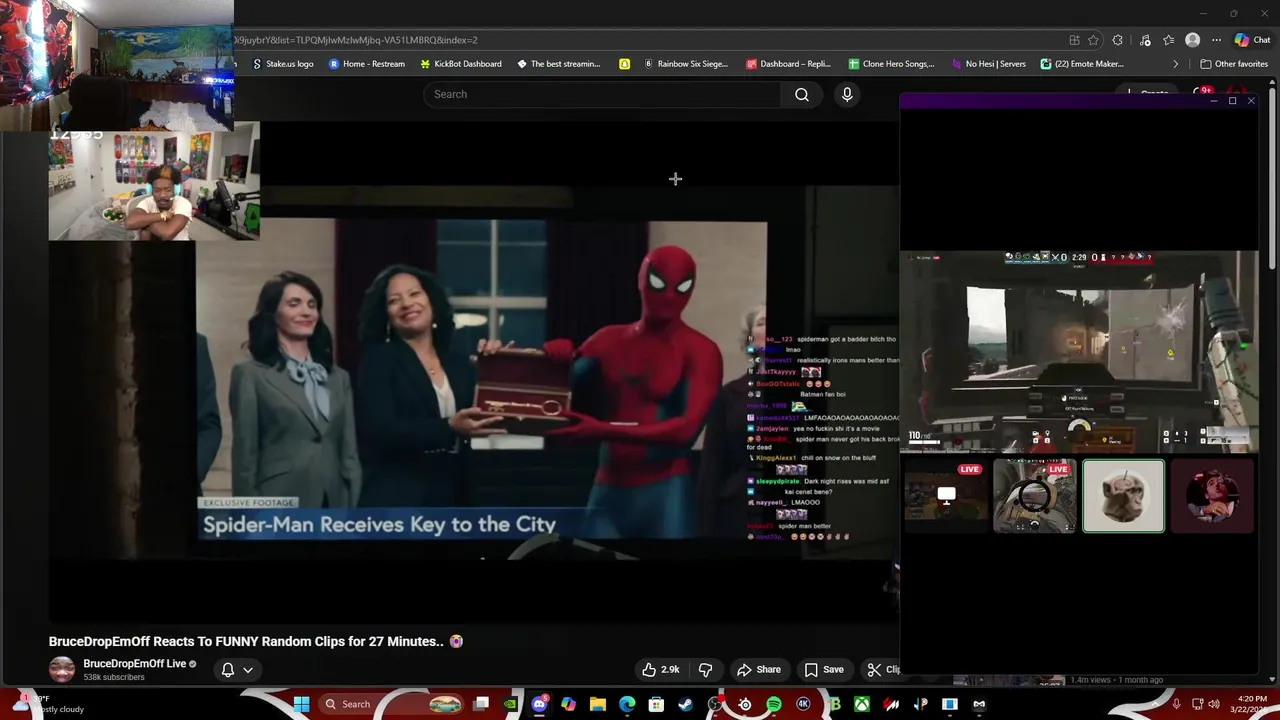1280x720 pixels.
Task: Open Rainbow Six Siege bookmark
Action: click(686, 64)
